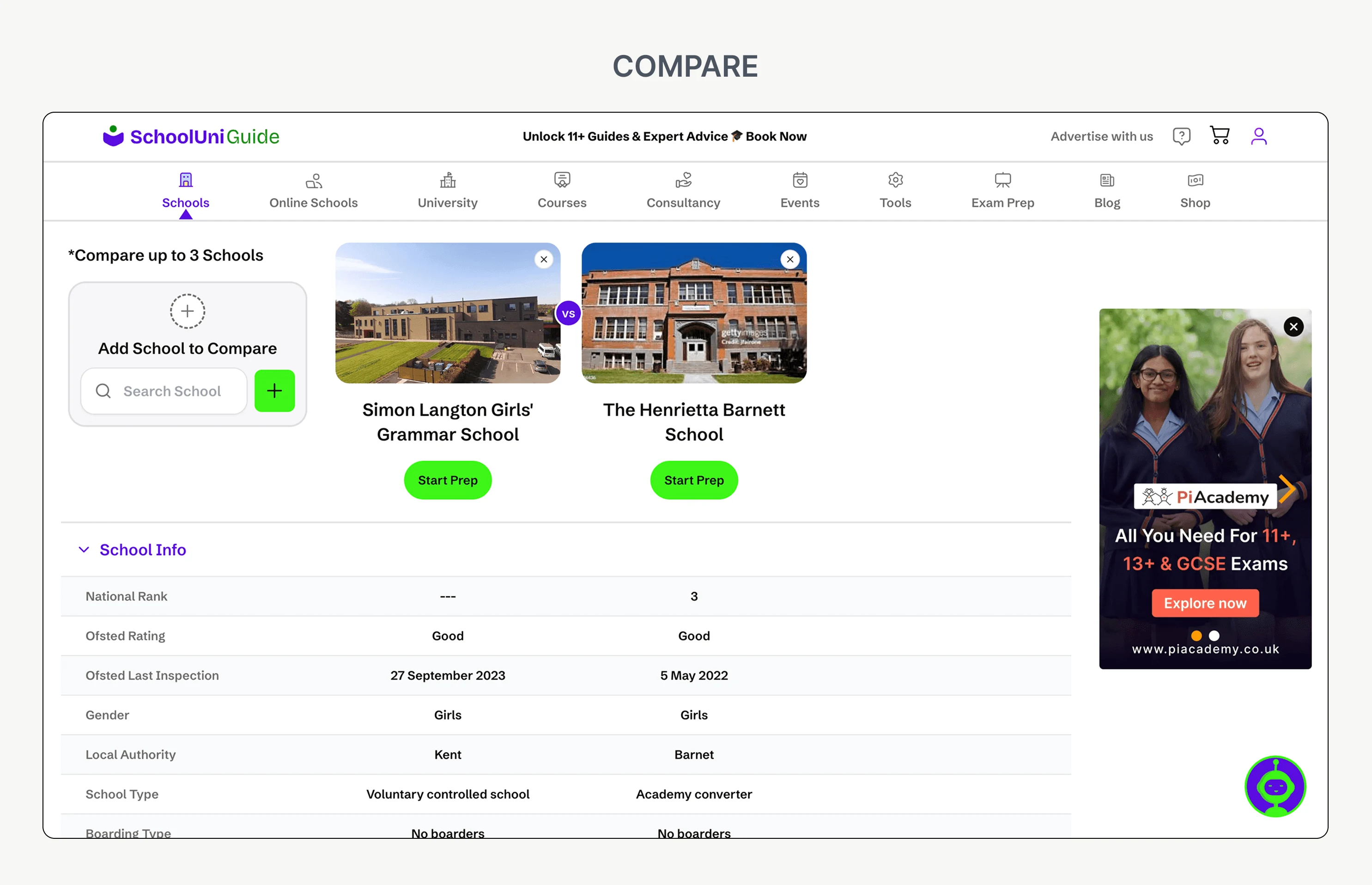This screenshot has height=885, width=1372.
Task: Click the Gender row label
Action: coord(108,715)
